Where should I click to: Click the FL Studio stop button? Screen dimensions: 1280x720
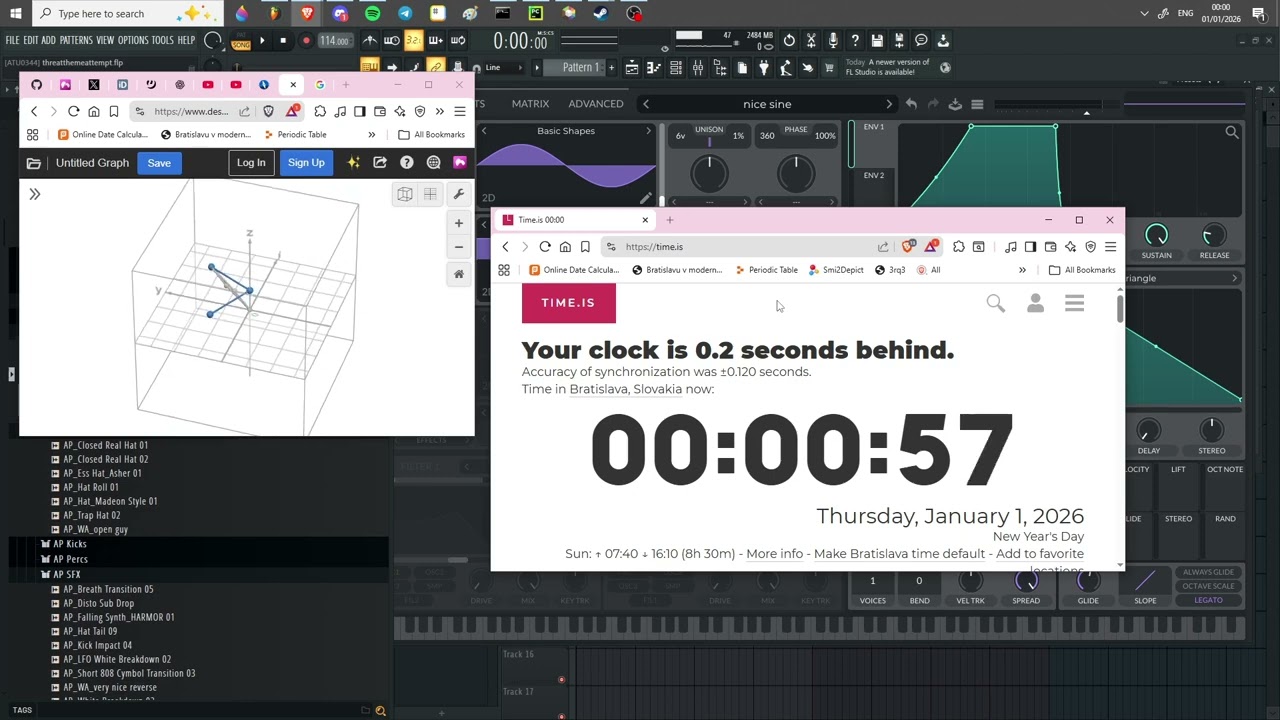coord(283,41)
